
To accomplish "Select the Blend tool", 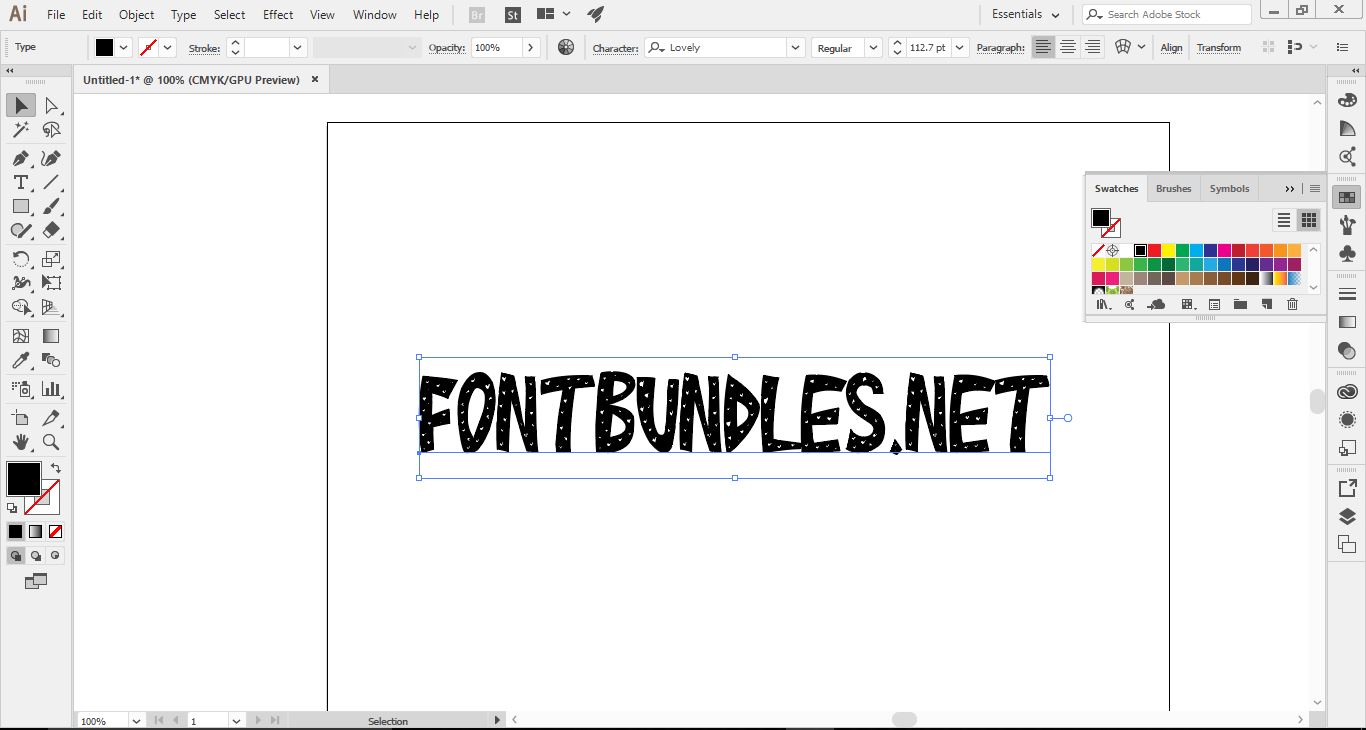I will [x=51, y=360].
